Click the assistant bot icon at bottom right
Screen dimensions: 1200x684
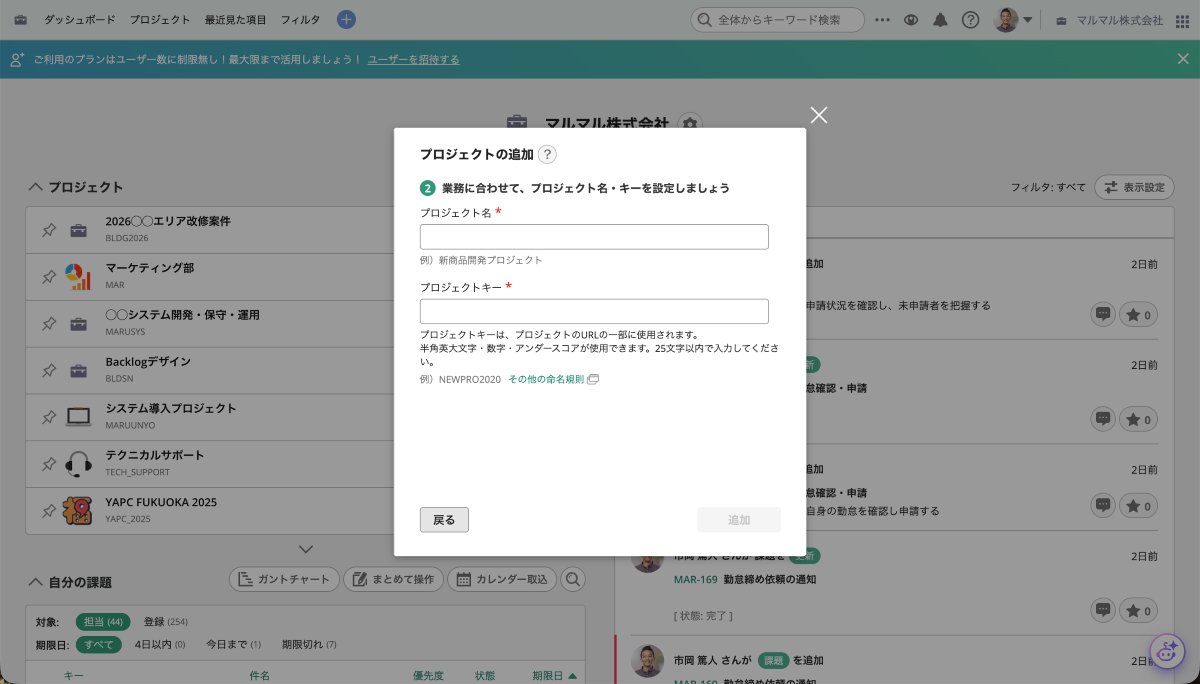(1167, 653)
